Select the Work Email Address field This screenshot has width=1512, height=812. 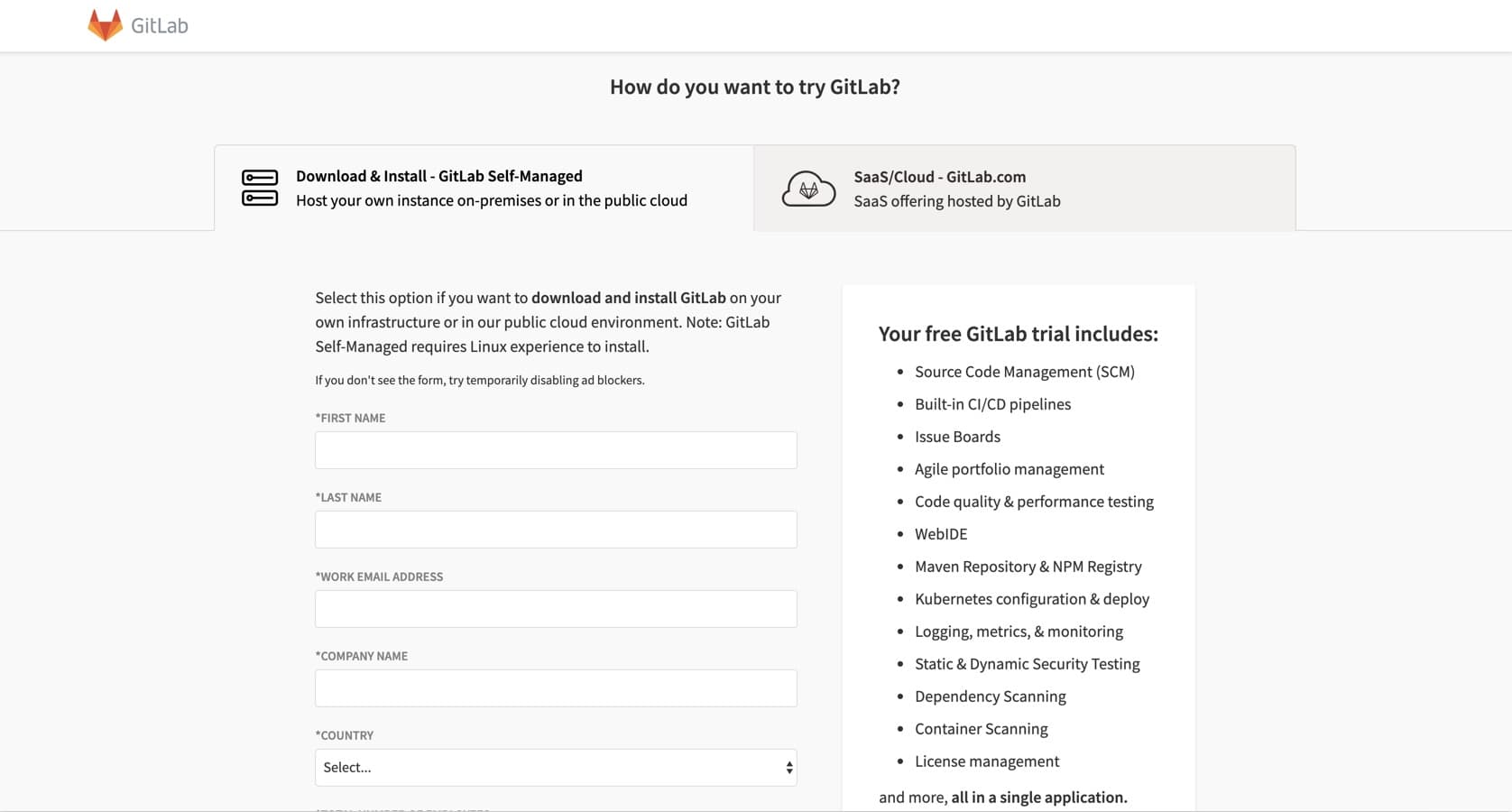(x=556, y=609)
